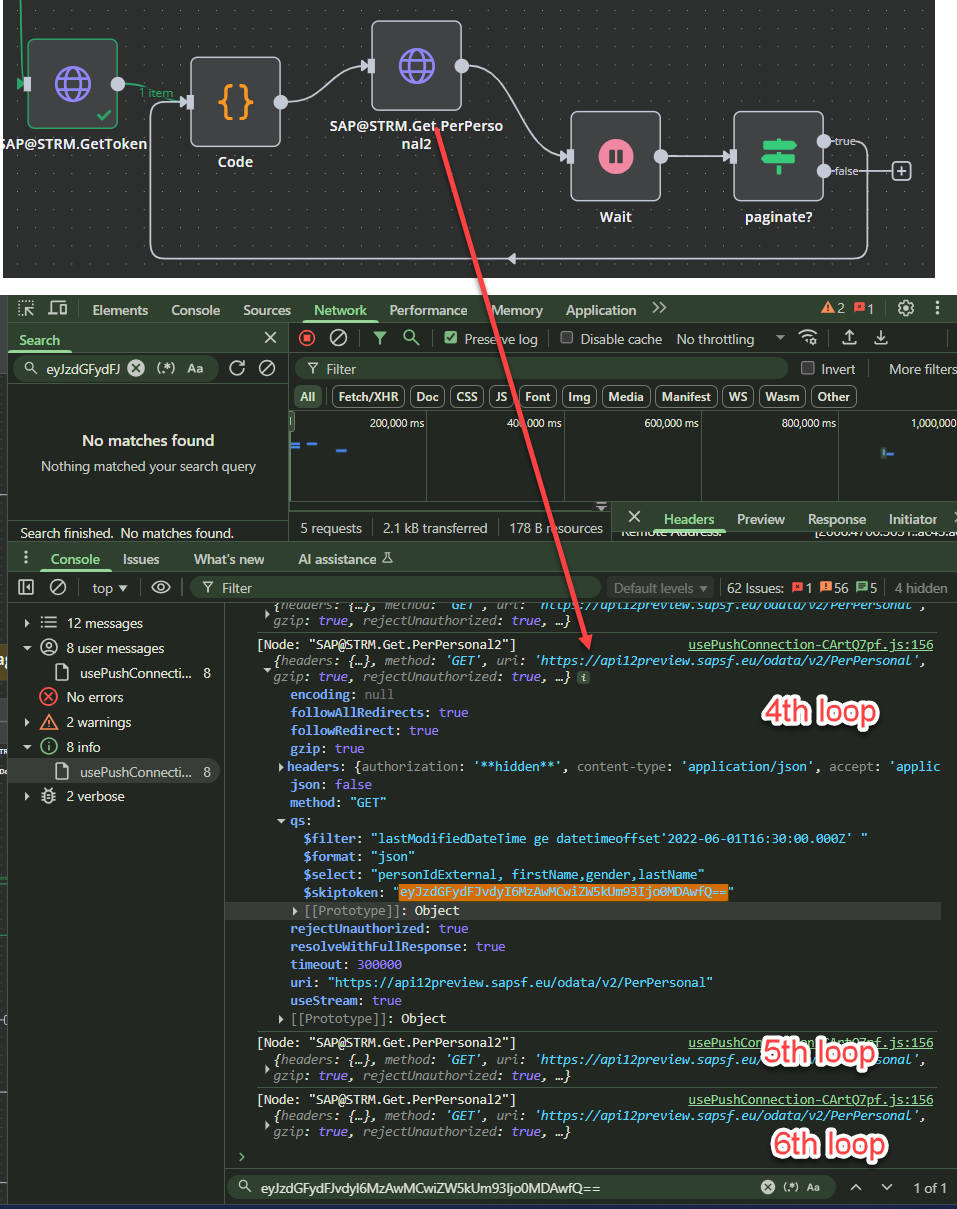Enable the Disable cache checkbox

tap(566, 338)
